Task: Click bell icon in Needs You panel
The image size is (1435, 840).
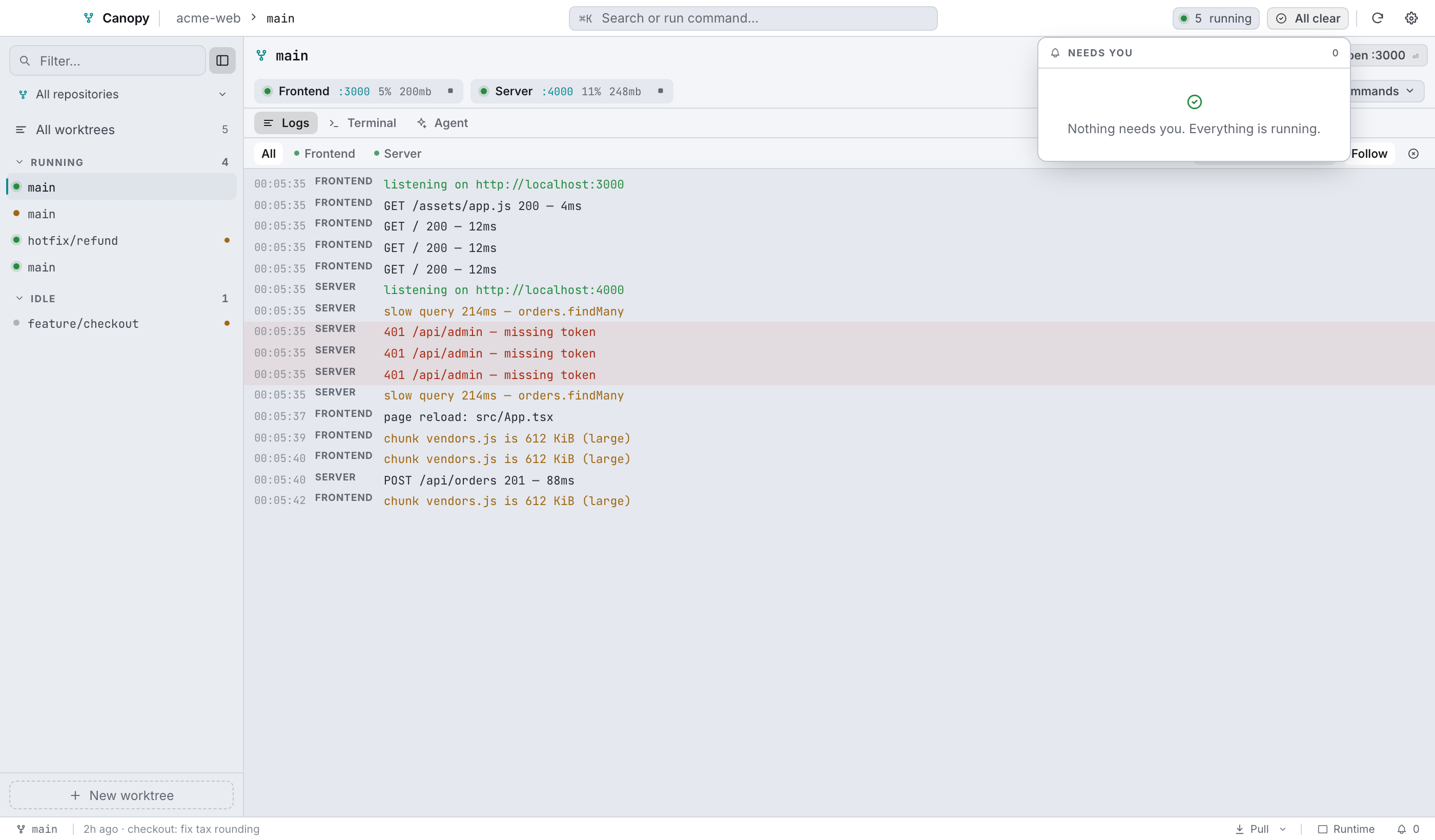Action: coord(1055,53)
